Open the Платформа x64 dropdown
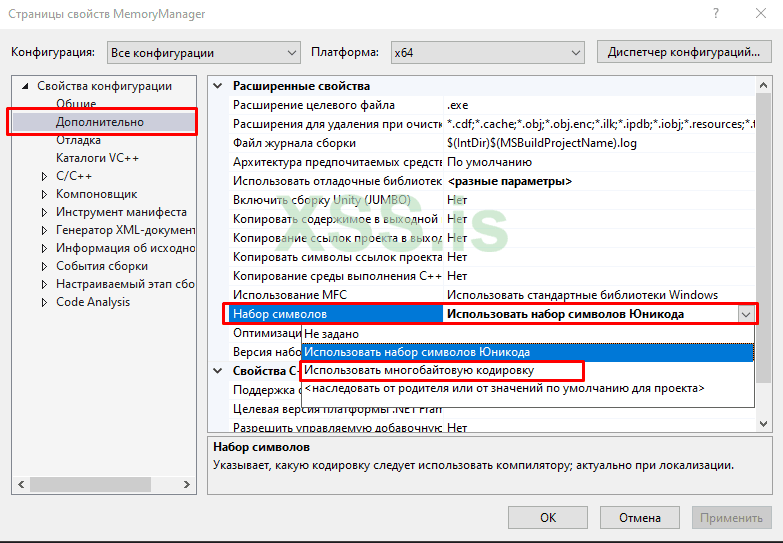783x543 pixels. click(x=487, y=52)
